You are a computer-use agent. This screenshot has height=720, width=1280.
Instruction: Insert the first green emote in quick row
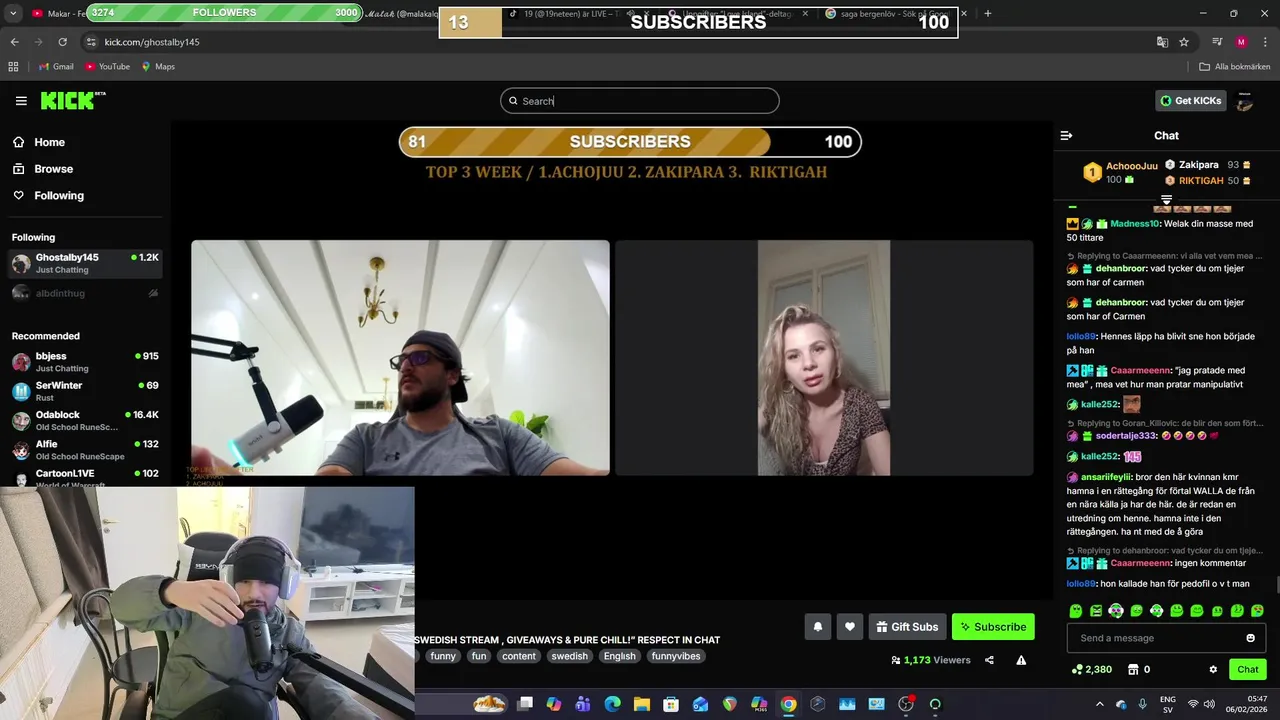coord(1076,611)
